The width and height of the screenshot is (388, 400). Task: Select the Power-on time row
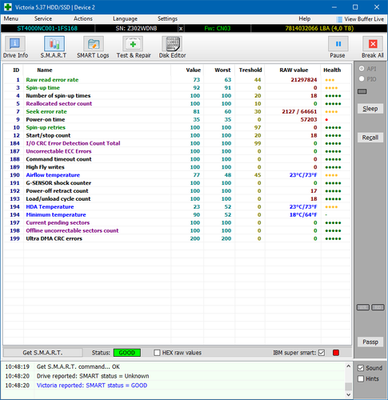point(177,120)
